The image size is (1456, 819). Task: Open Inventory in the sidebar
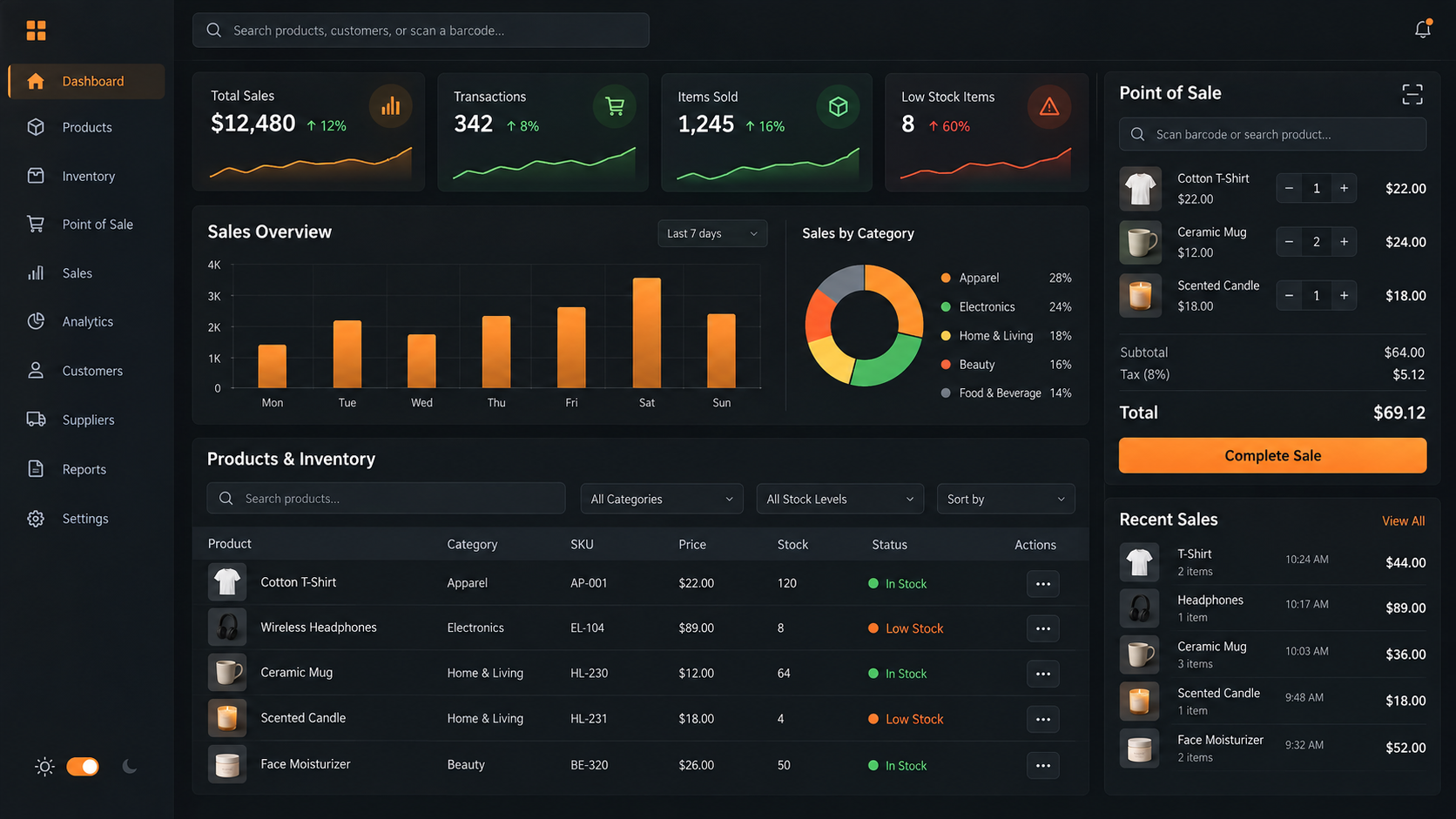(86, 176)
